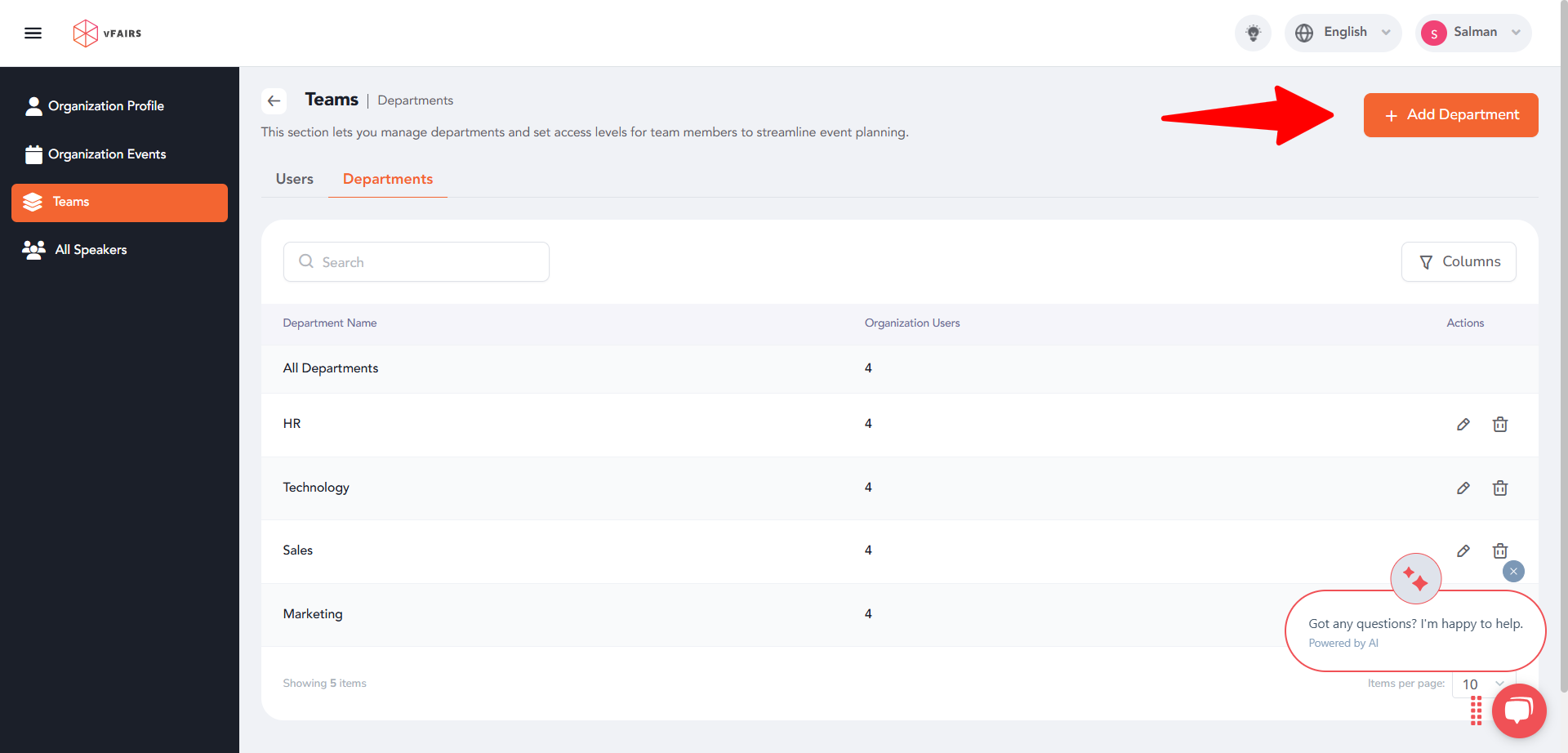Click the department Search field
Image resolution: width=1568 pixels, height=753 pixels.
click(416, 262)
